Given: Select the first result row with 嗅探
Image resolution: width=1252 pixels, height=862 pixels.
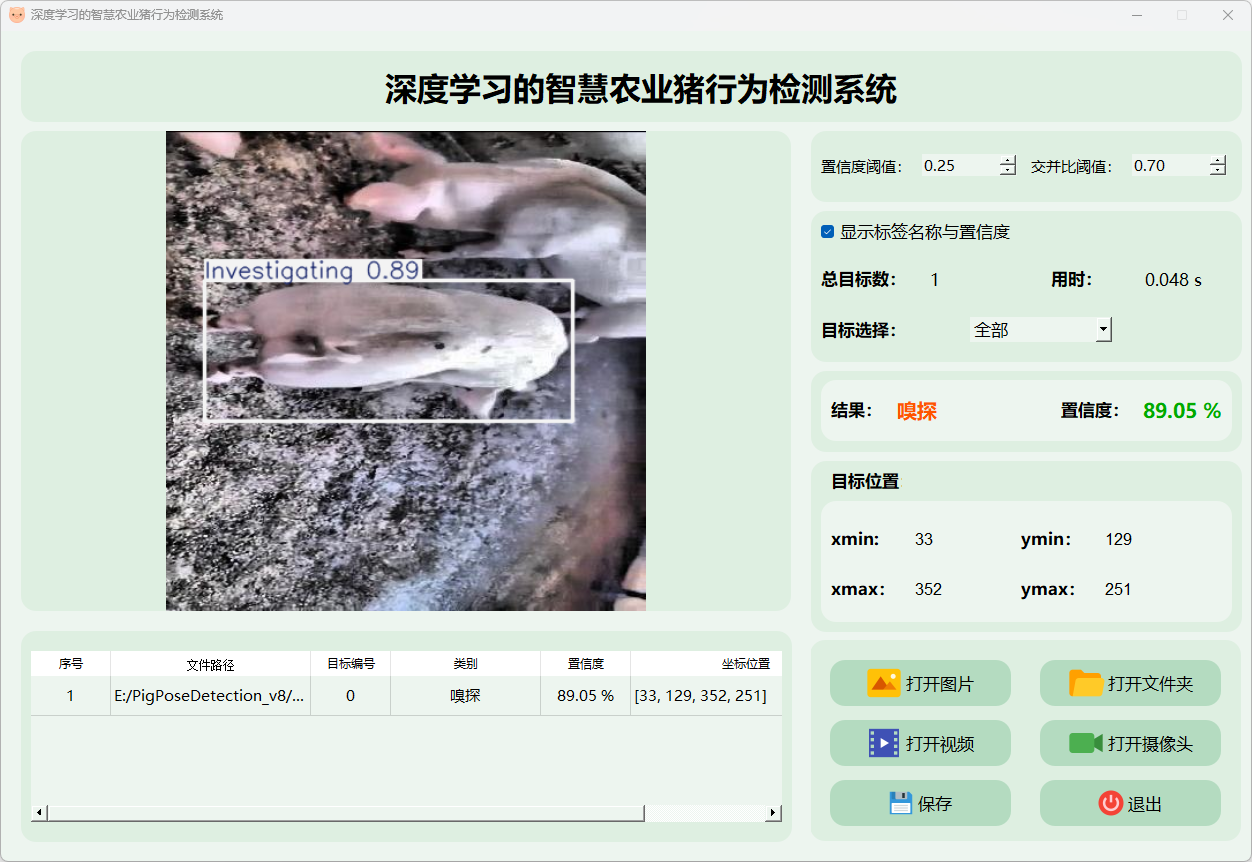Looking at the screenshot, I should click(x=465, y=696).
